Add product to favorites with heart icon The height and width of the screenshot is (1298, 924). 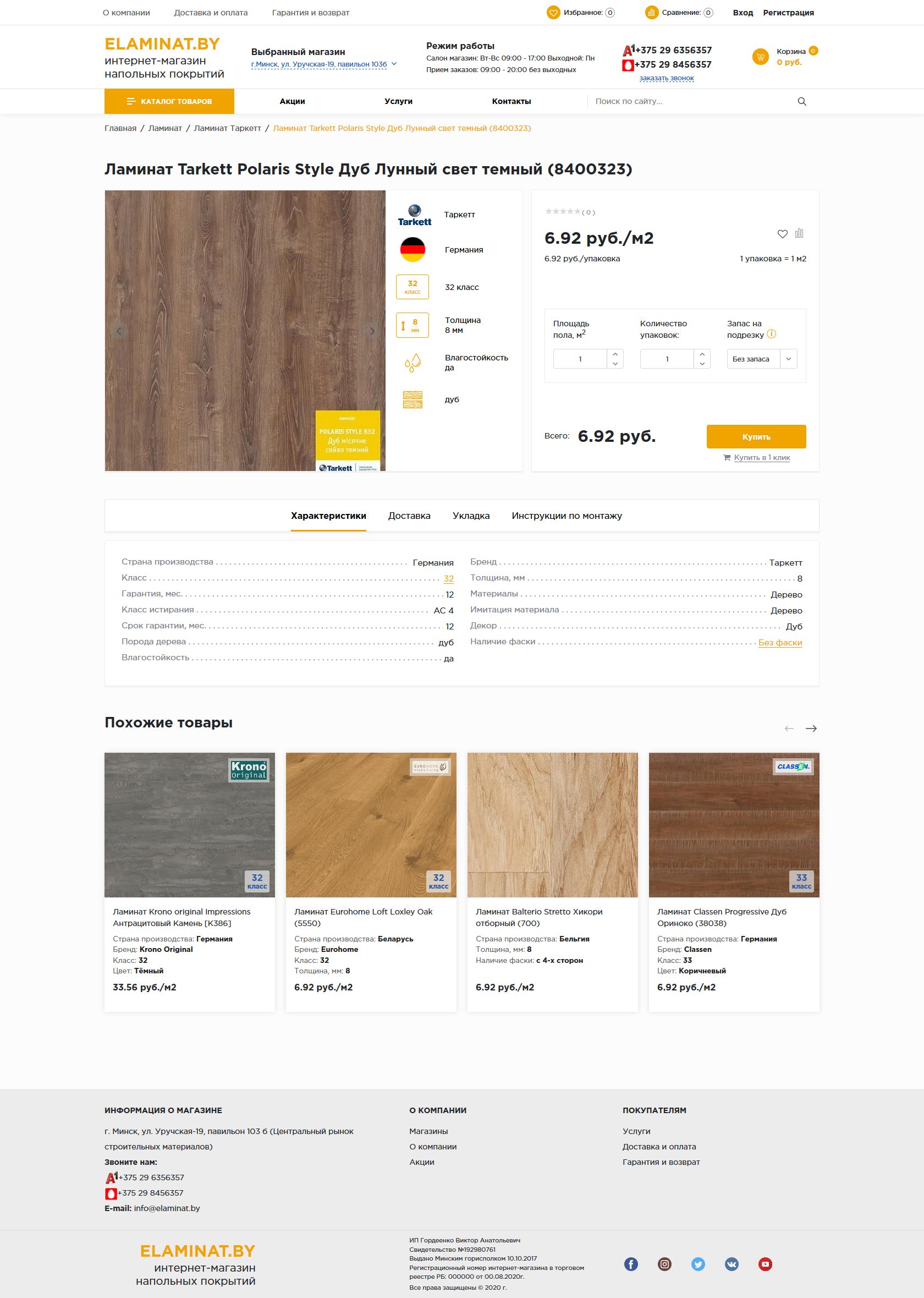[x=782, y=234]
